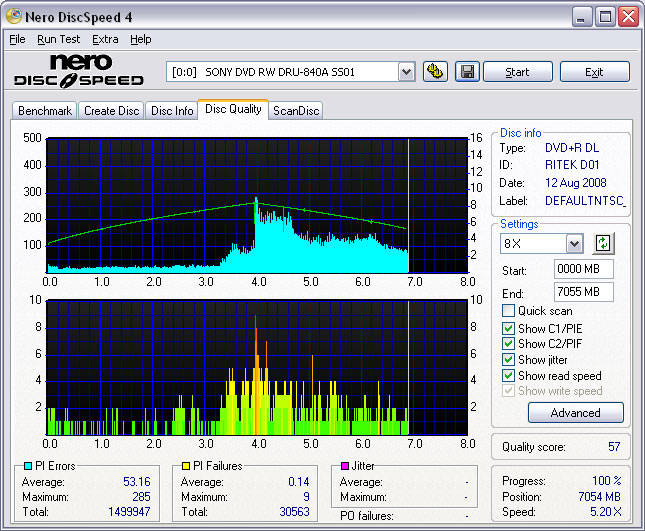Screen dimensions: 645x531
Task: Click the cyan PI Errors color swatch
Action: click(28, 466)
